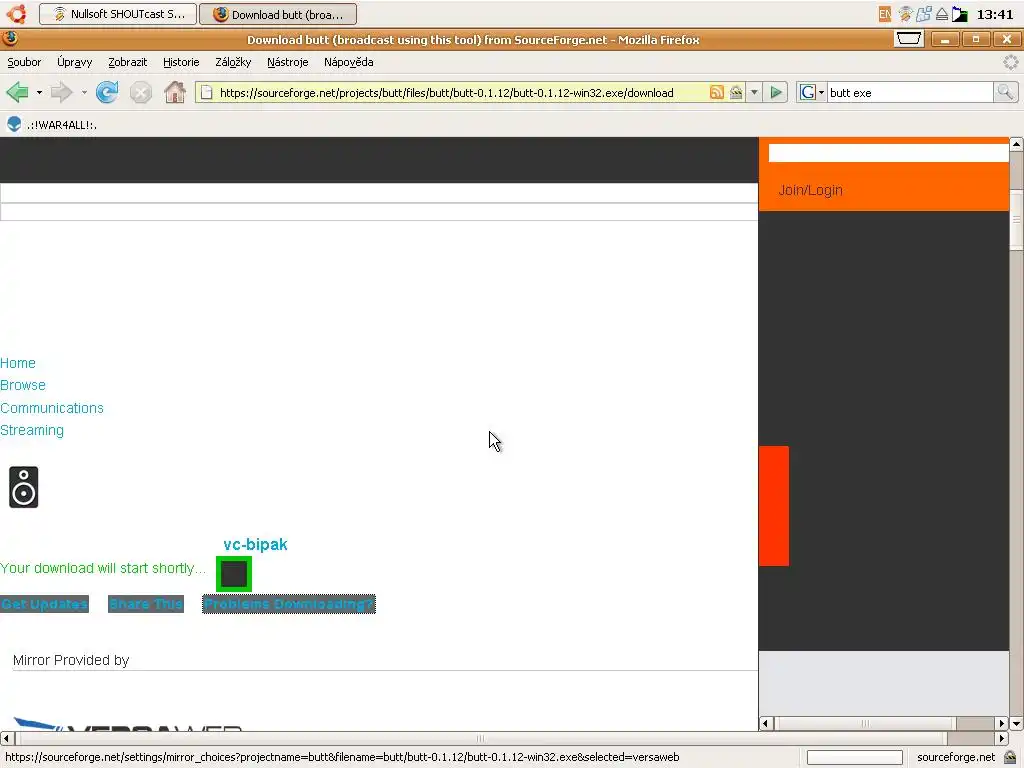1024x768 pixels.
Task: Open the Soubor menu
Action: [24, 62]
